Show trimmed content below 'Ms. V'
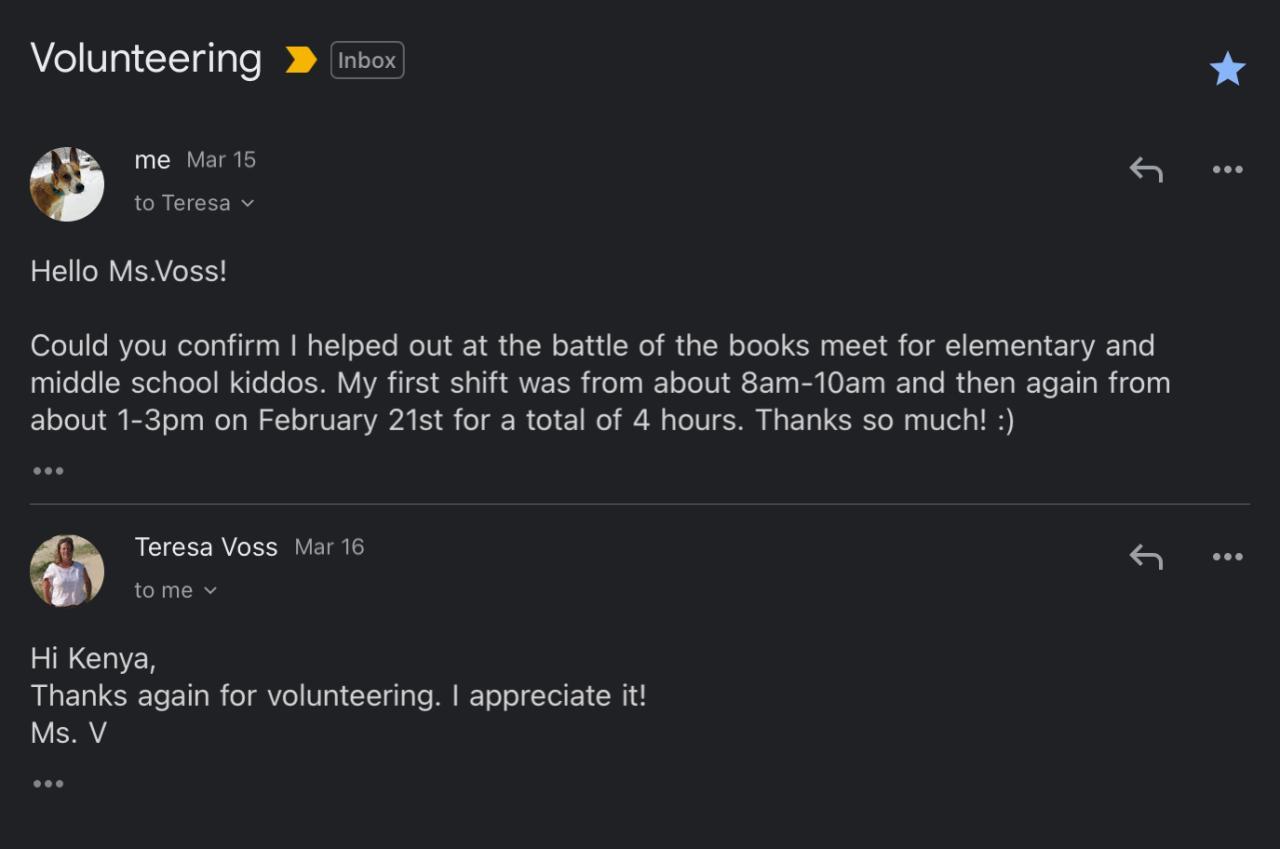Screen dimensions: 1280x849 point(48,784)
